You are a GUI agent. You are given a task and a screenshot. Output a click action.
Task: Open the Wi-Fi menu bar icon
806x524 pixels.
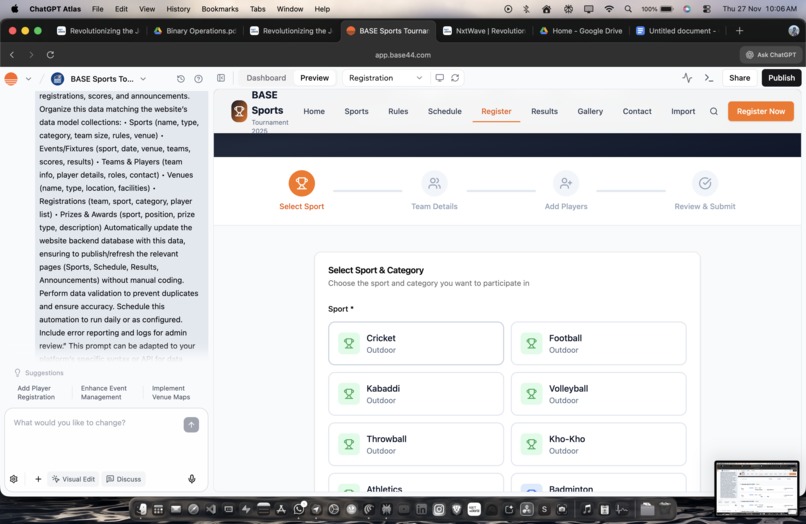coord(609,9)
